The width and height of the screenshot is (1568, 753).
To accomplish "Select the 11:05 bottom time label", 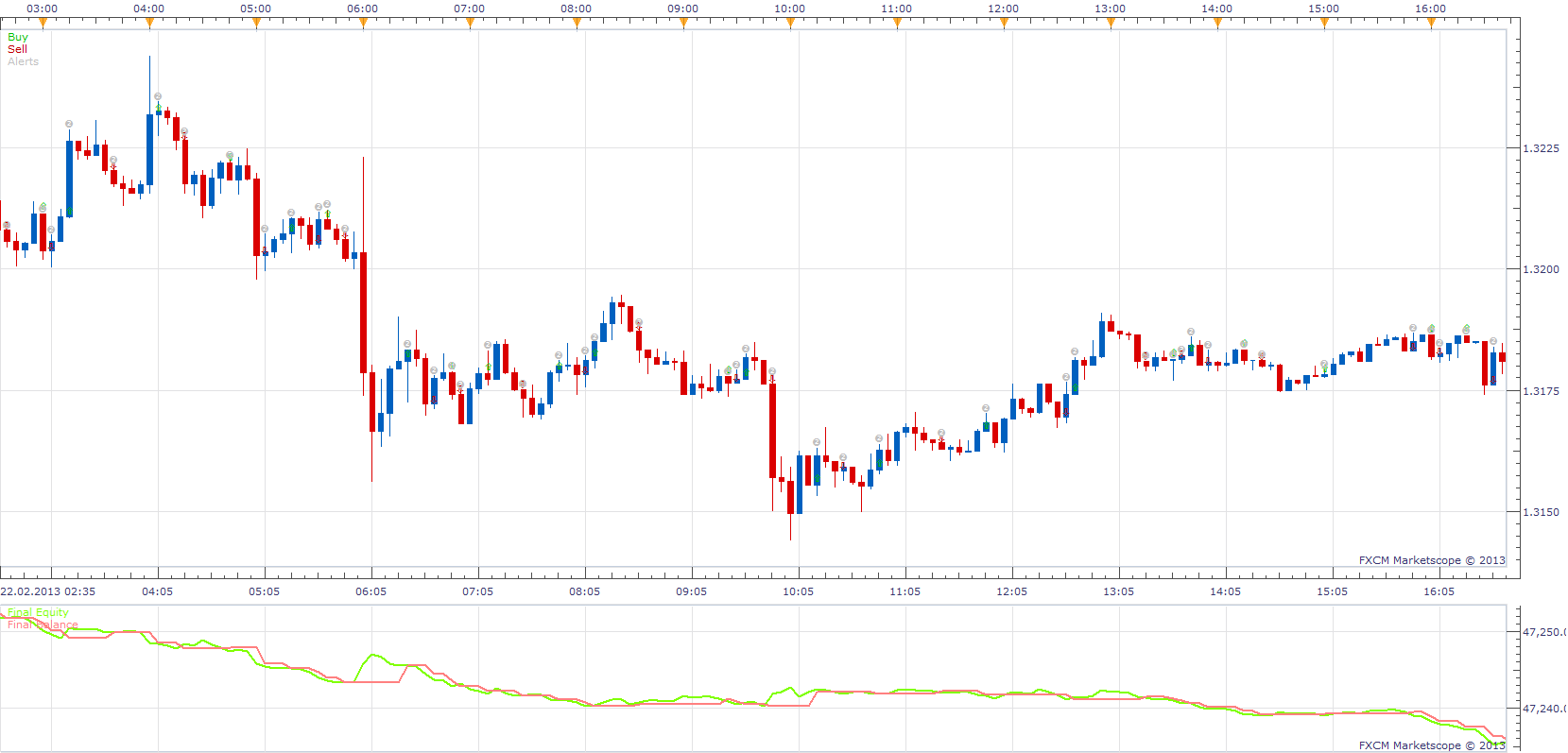I will 905,591.
